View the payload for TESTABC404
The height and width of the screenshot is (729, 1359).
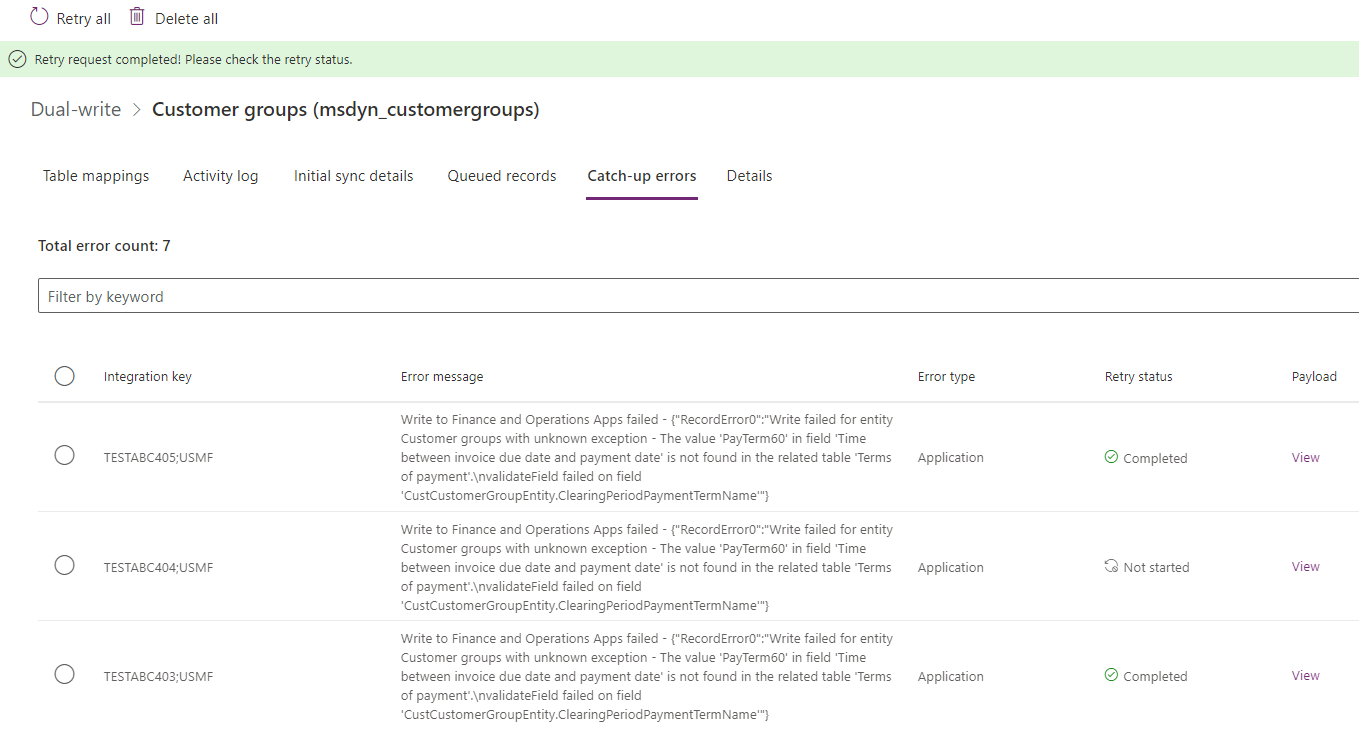click(x=1305, y=566)
